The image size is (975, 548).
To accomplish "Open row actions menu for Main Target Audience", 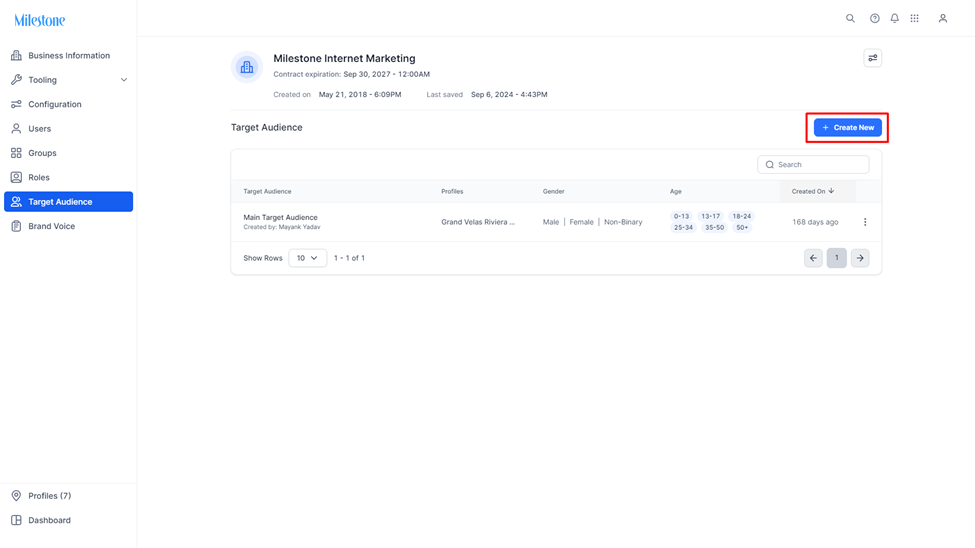I will point(865,222).
